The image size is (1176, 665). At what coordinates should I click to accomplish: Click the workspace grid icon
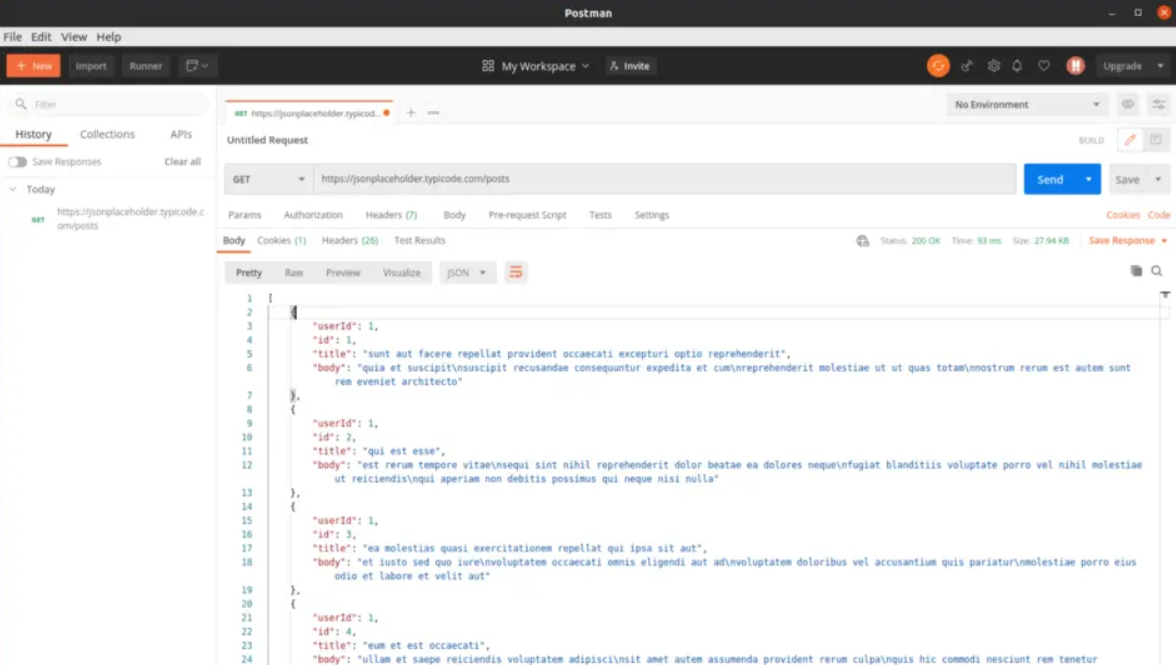click(x=488, y=66)
